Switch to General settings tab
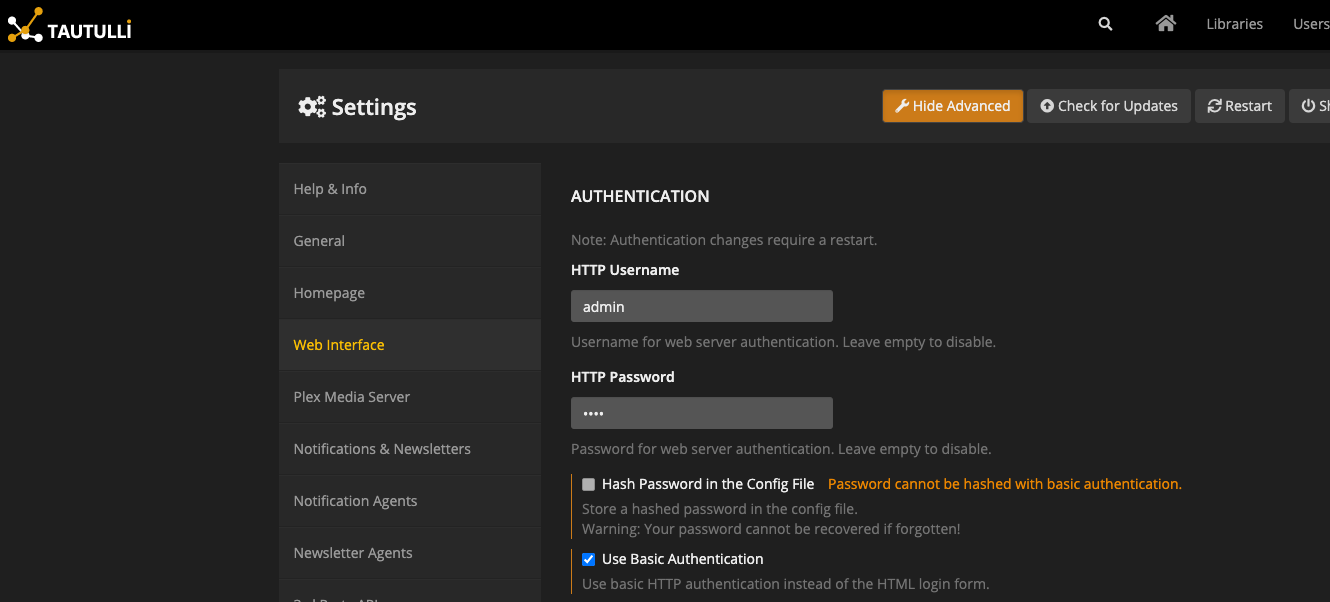This screenshot has width=1330, height=602. [319, 241]
